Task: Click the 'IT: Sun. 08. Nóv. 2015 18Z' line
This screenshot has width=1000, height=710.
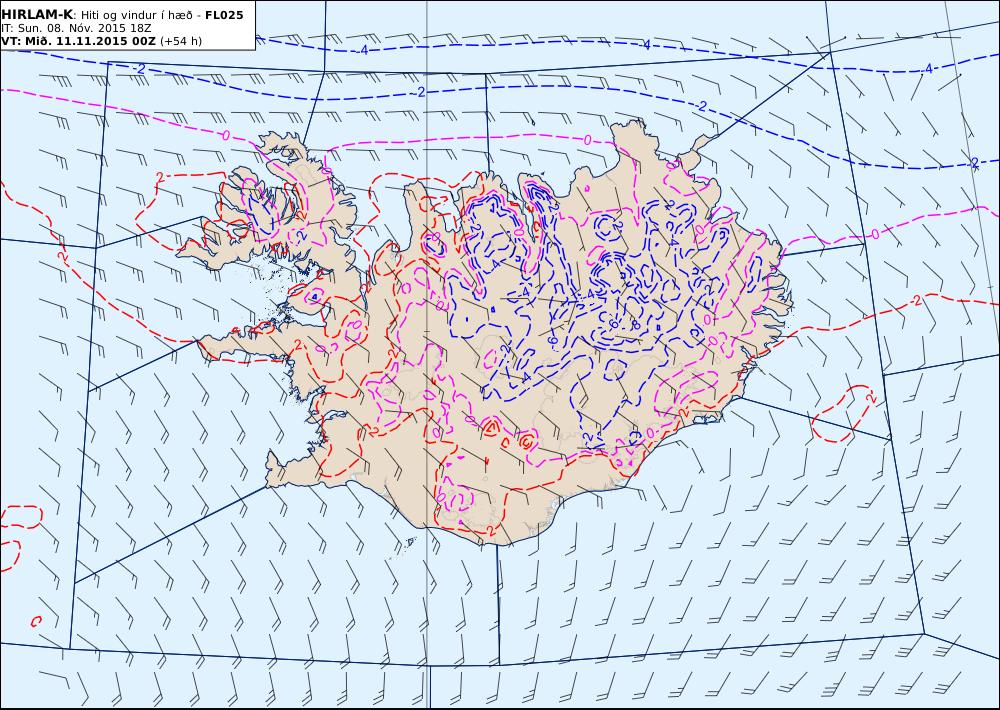Action: pos(77,28)
